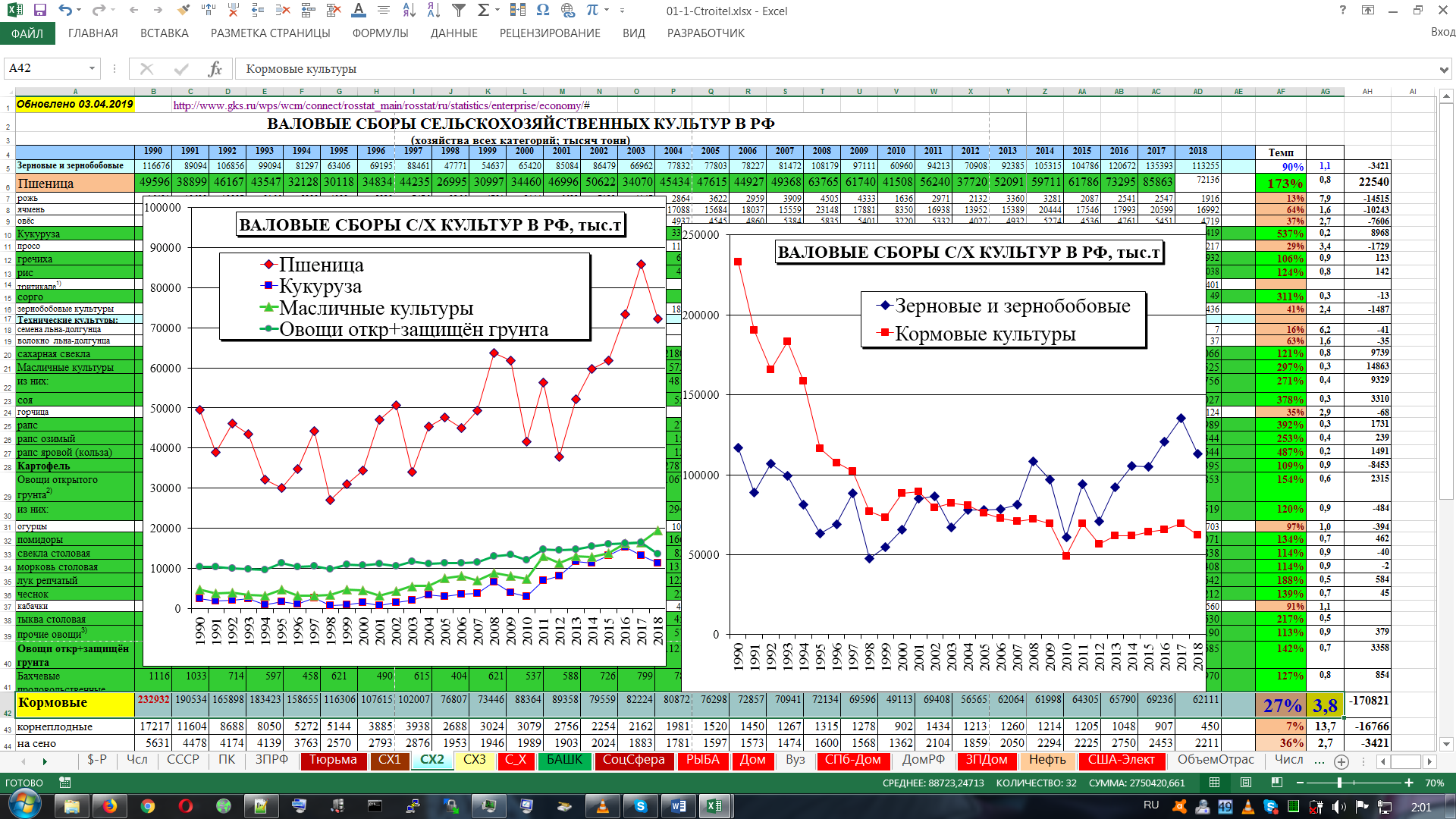Click zoom in plus button in status bar

1408,783
